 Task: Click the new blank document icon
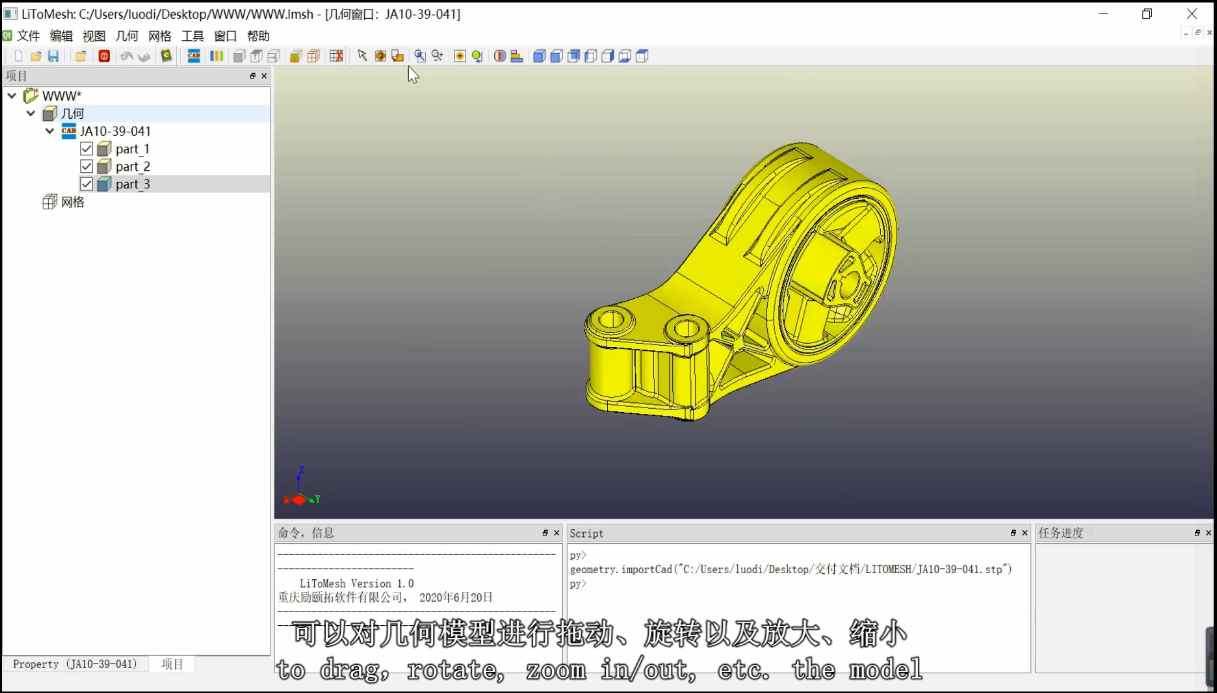[x=18, y=56]
